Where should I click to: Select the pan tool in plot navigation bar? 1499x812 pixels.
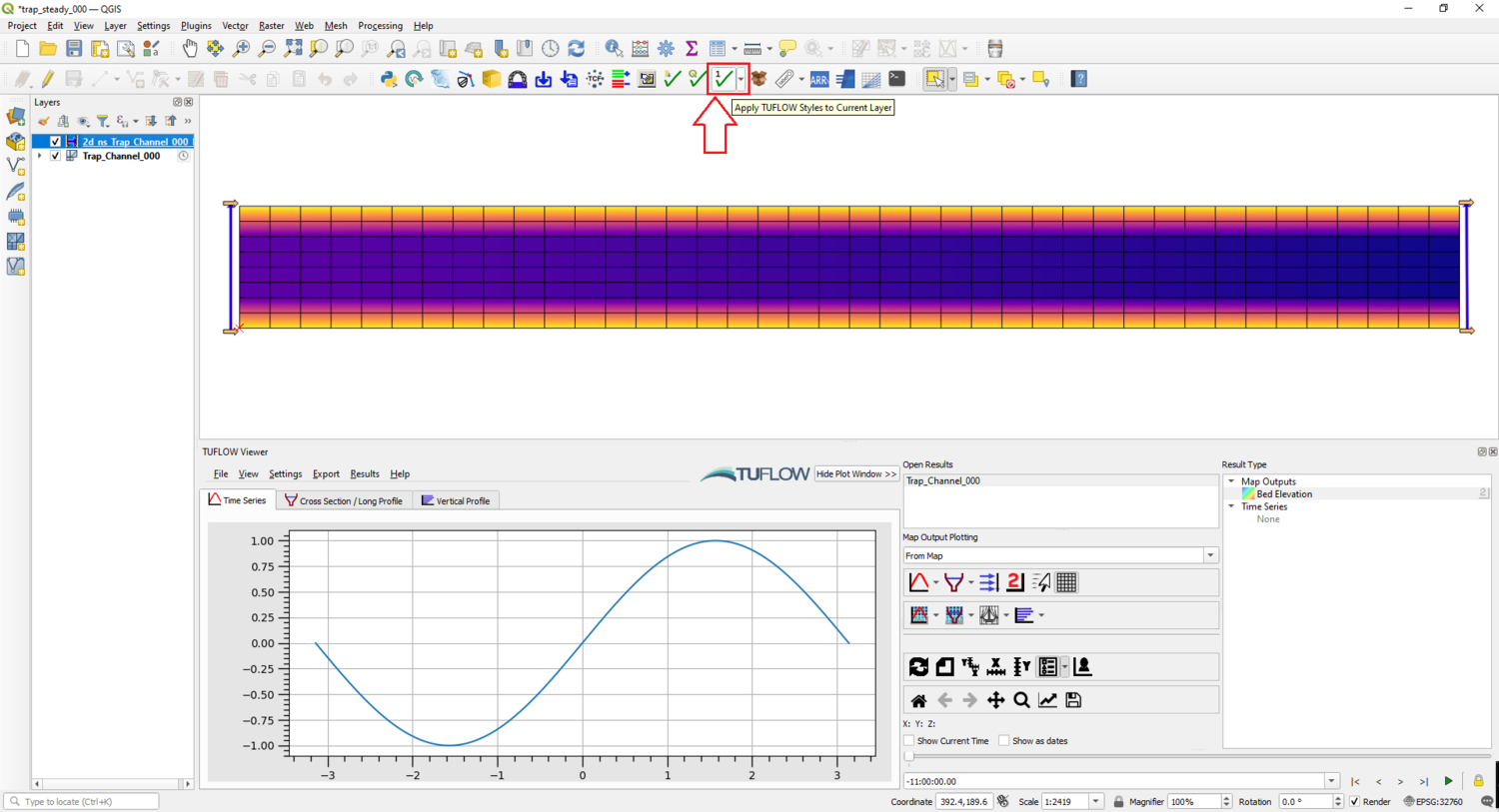click(x=995, y=700)
